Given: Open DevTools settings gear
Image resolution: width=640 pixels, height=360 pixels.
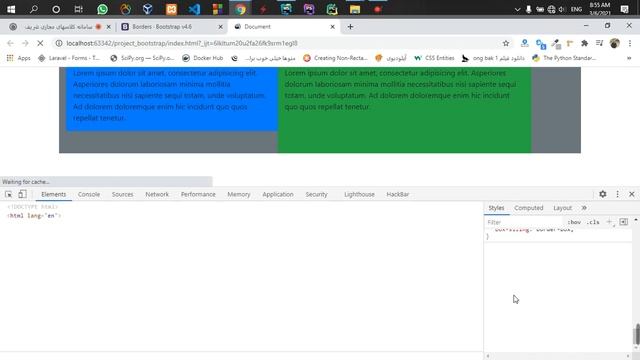Looking at the screenshot, I should (602, 194).
